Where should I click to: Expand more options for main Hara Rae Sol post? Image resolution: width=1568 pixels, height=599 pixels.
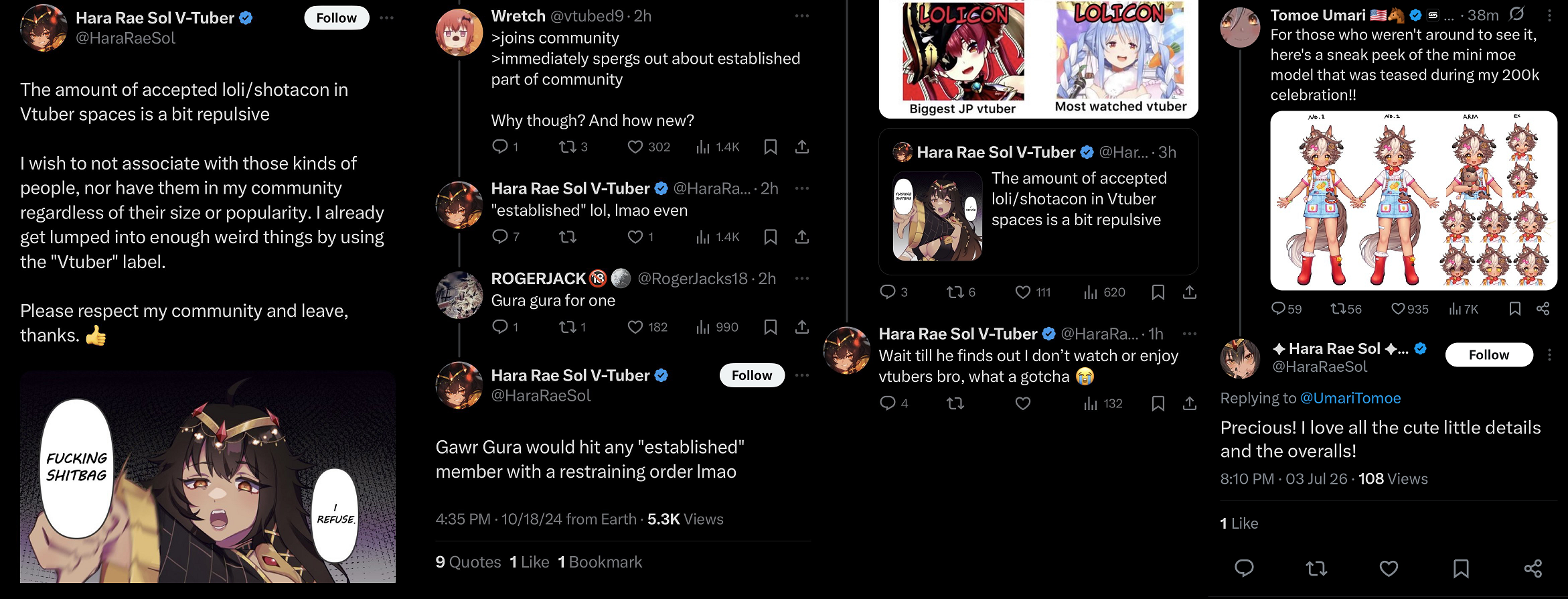(386, 18)
